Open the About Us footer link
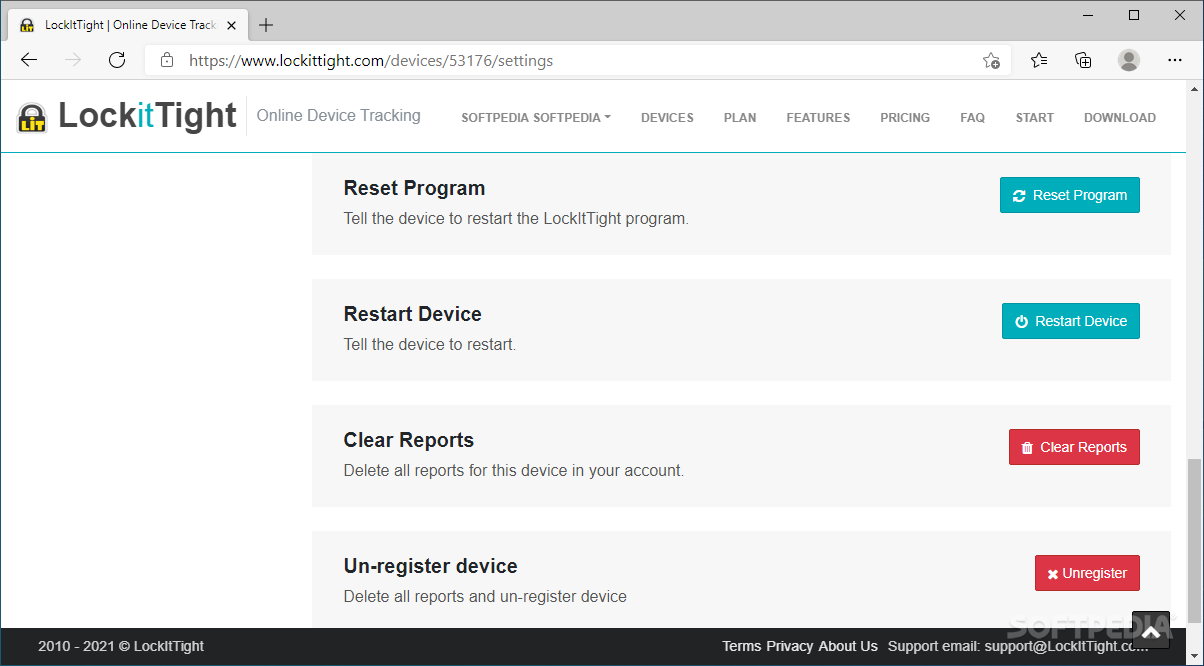Screen dimensions: 1204x666 pyautogui.click(x=848, y=646)
